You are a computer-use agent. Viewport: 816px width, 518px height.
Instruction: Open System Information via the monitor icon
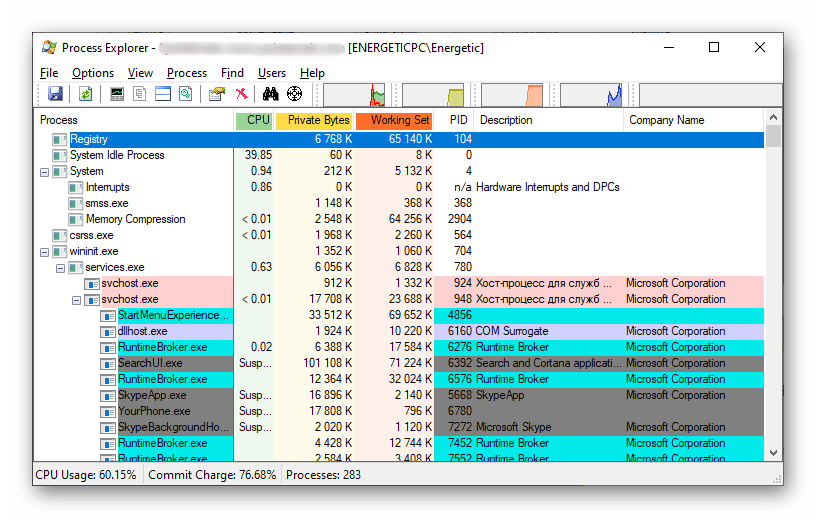click(x=117, y=94)
